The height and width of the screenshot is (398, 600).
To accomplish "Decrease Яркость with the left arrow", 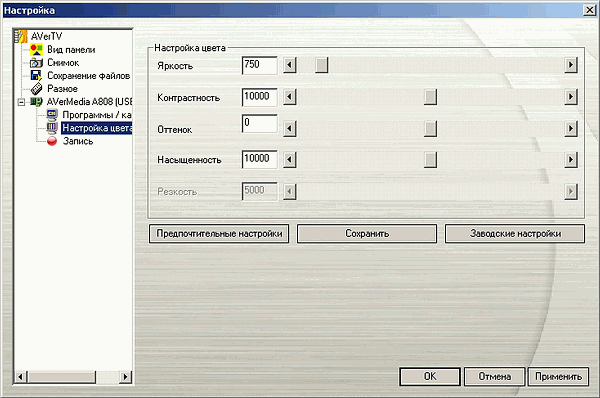I will coord(290,65).
